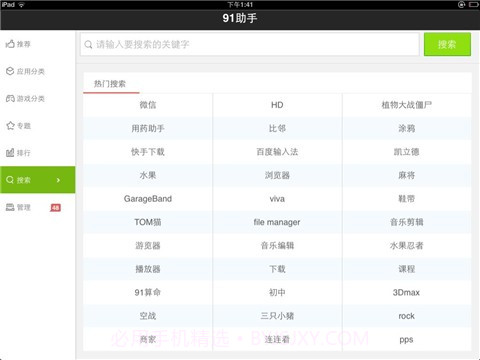The width and height of the screenshot is (480, 360).
Task: Focus the keyword search input field
Action: 250,44
